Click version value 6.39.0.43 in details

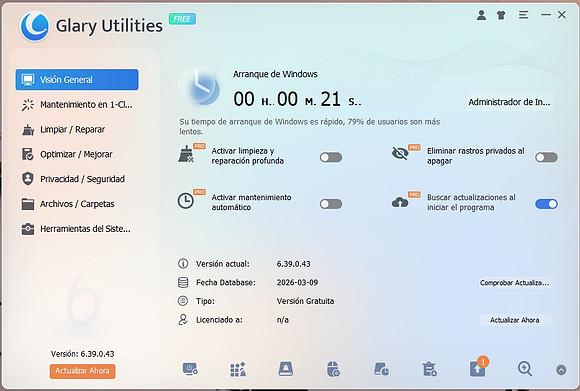click(294, 264)
